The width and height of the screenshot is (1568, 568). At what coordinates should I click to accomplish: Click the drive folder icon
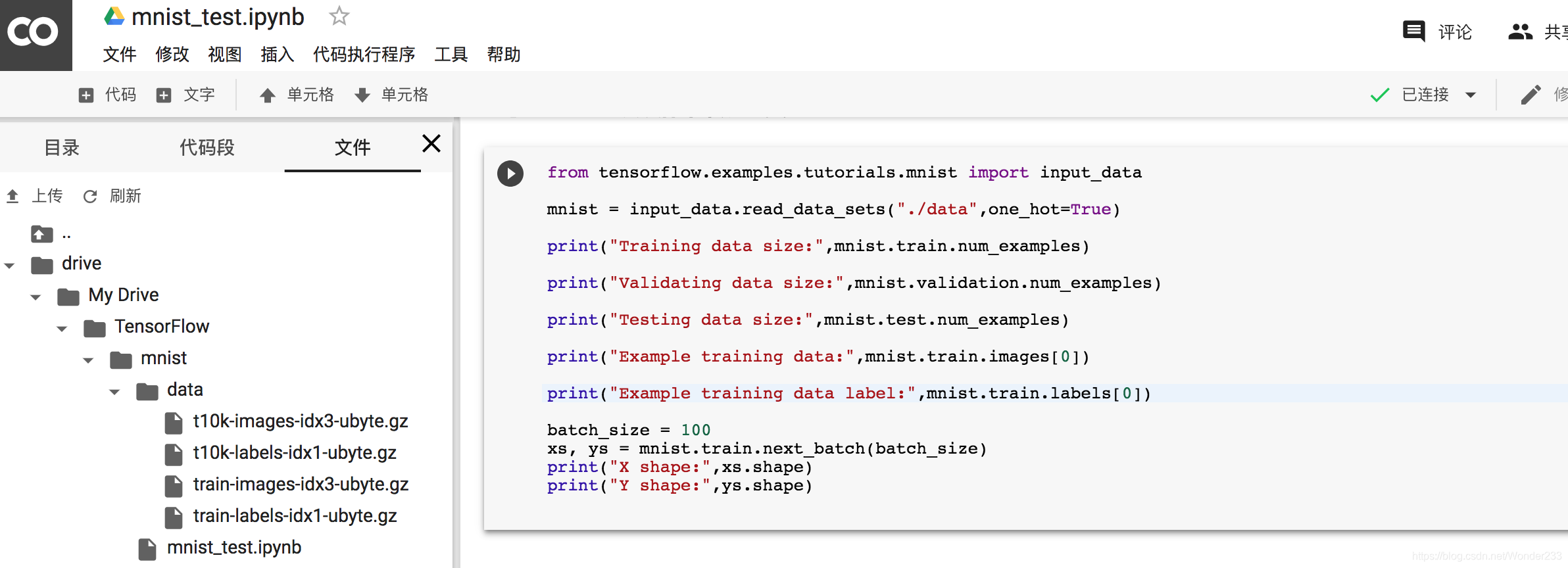pos(42,265)
